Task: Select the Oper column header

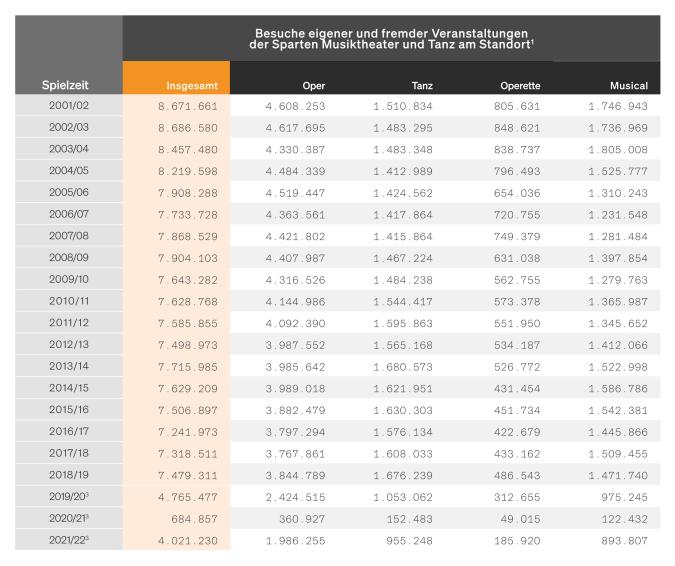Action: coord(313,86)
